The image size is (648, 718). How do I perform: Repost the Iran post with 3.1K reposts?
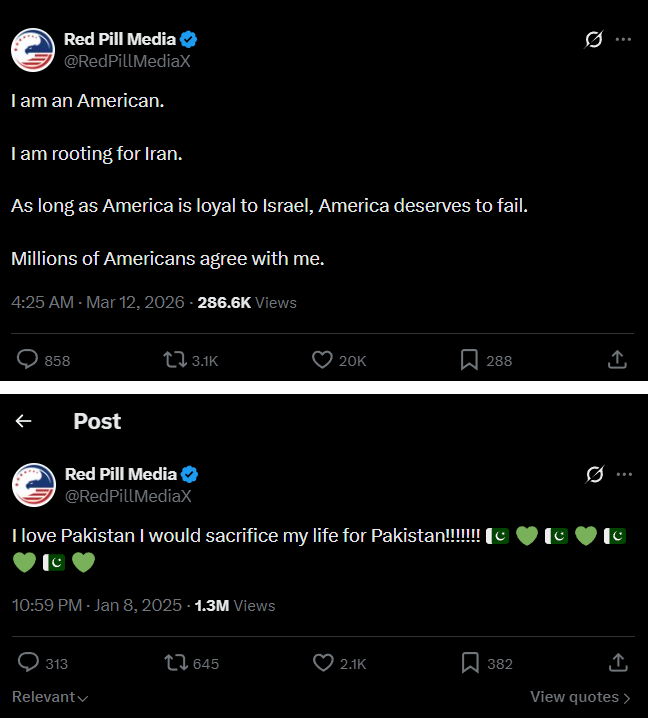point(174,360)
